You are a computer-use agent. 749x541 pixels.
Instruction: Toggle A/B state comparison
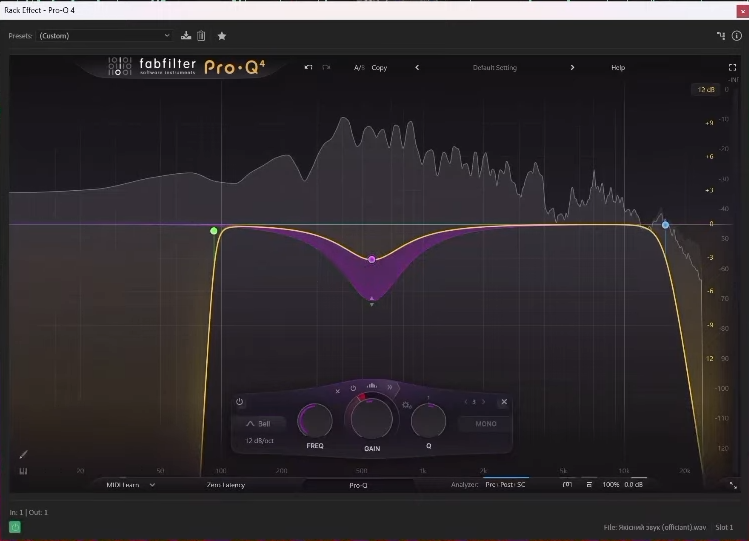pos(359,67)
